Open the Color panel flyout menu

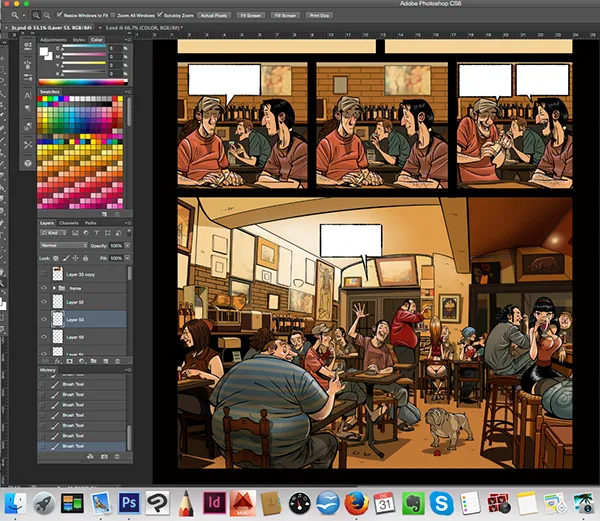click(128, 40)
